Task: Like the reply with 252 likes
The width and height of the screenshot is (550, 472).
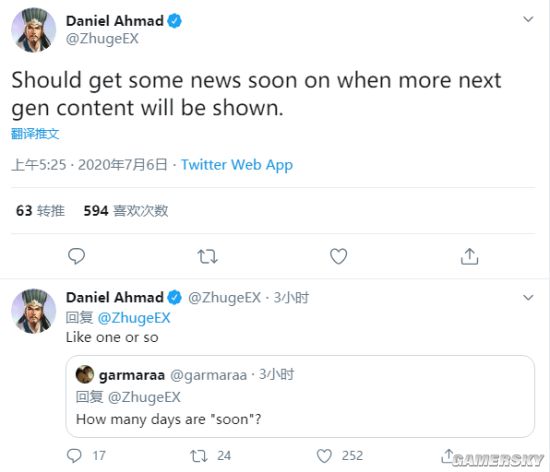Action: pyautogui.click(x=324, y=456)
